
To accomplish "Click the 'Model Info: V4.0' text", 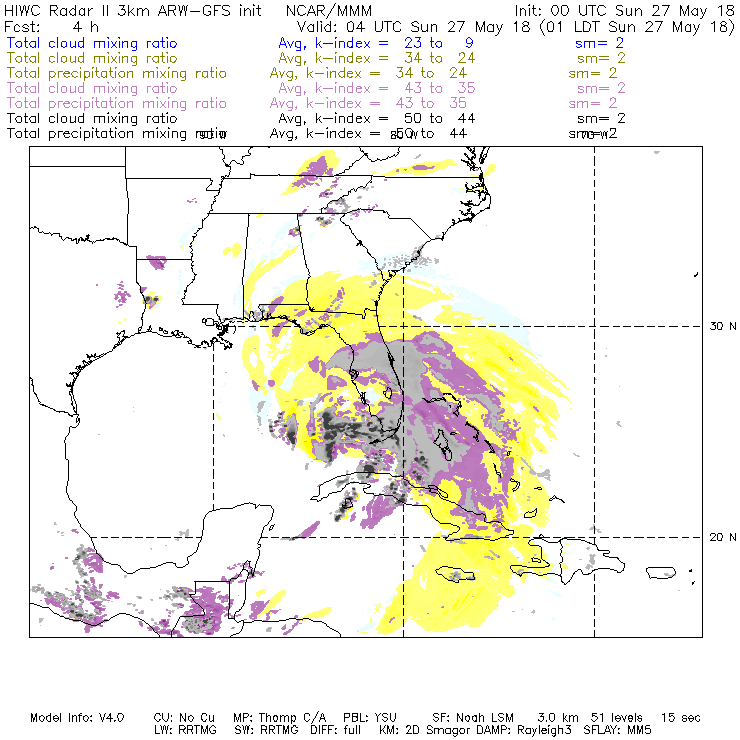I will pos(77,718).
